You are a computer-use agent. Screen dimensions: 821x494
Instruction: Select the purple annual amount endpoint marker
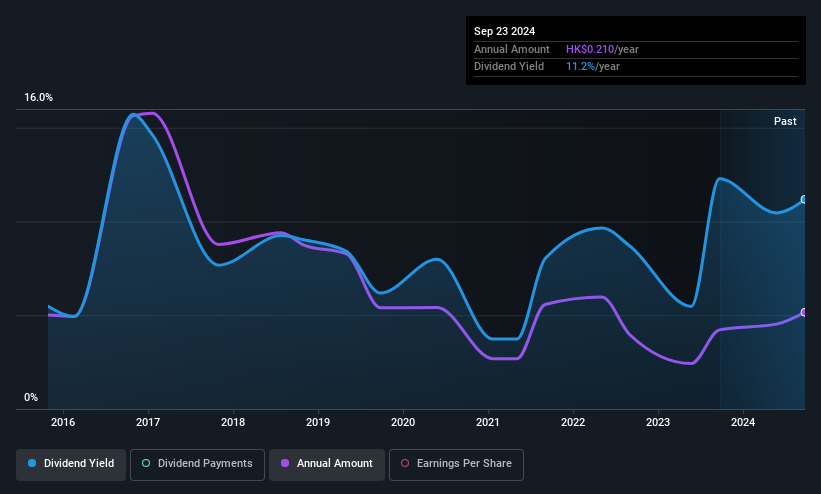pyautogui.click(x=804, y=312)
